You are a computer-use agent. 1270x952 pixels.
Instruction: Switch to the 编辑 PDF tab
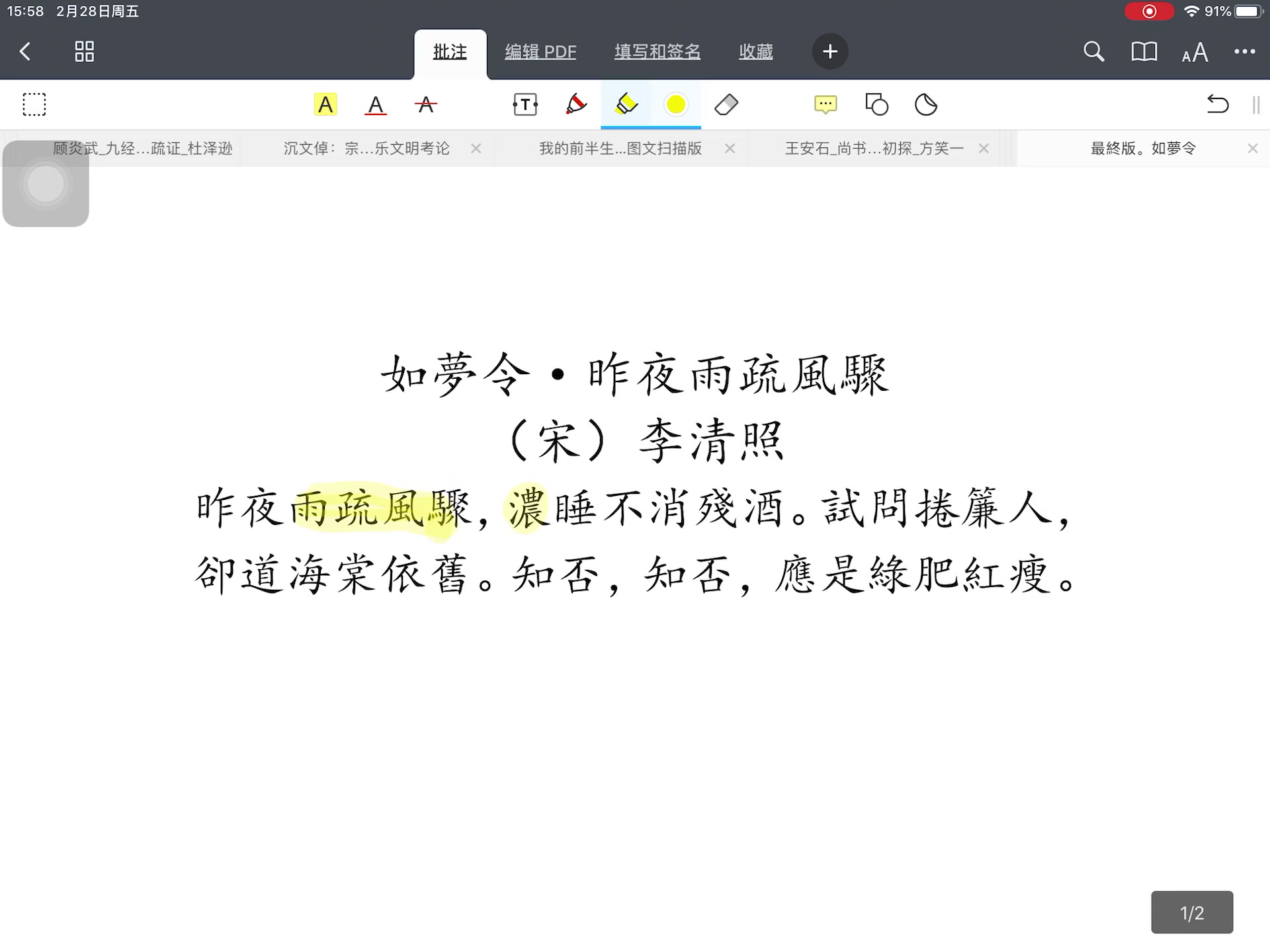tap(540, 52)
